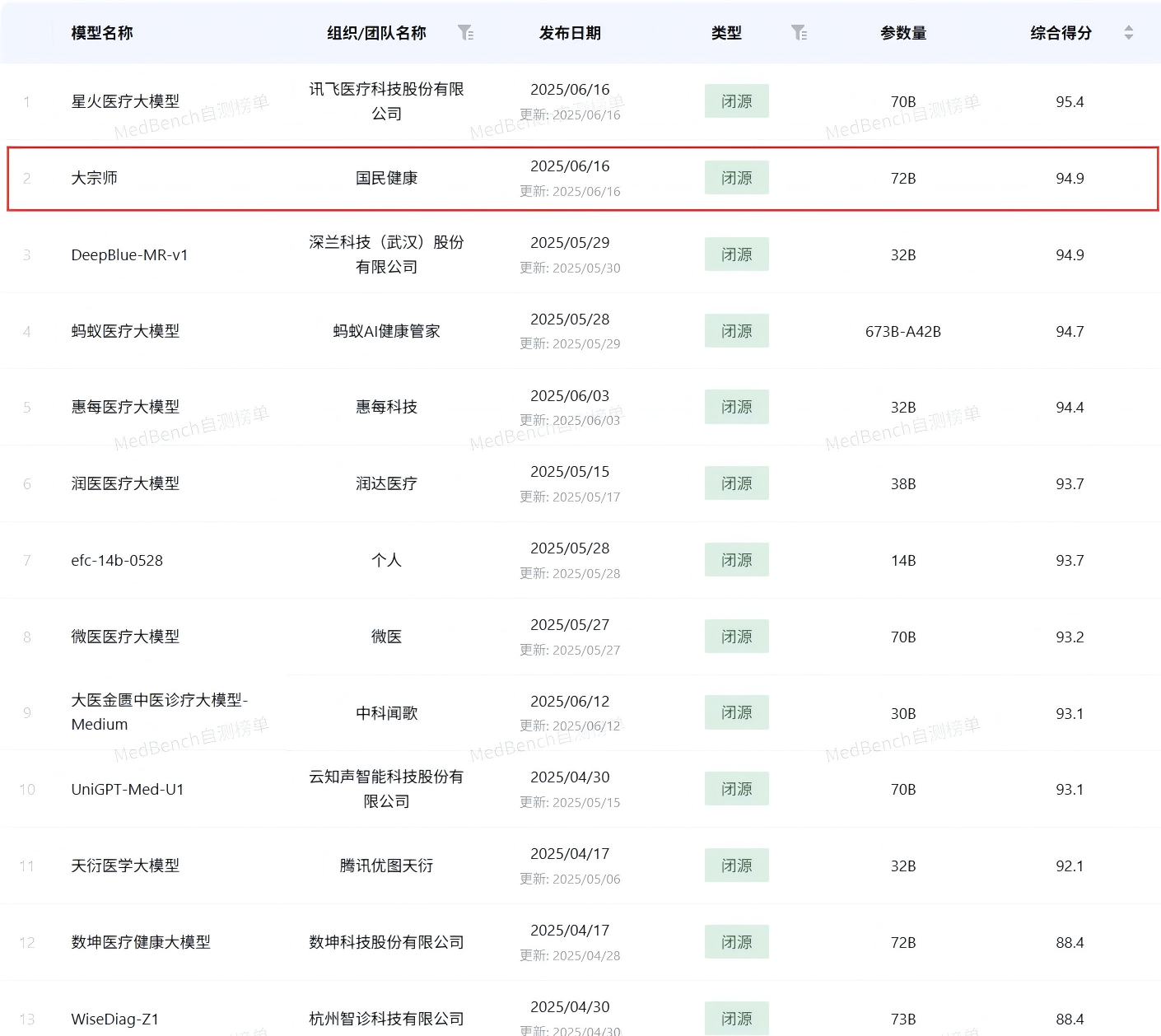Click update date 更新: 2025/05/15
This screenshot has height=1036, width=1161.
tap(570, 802)
